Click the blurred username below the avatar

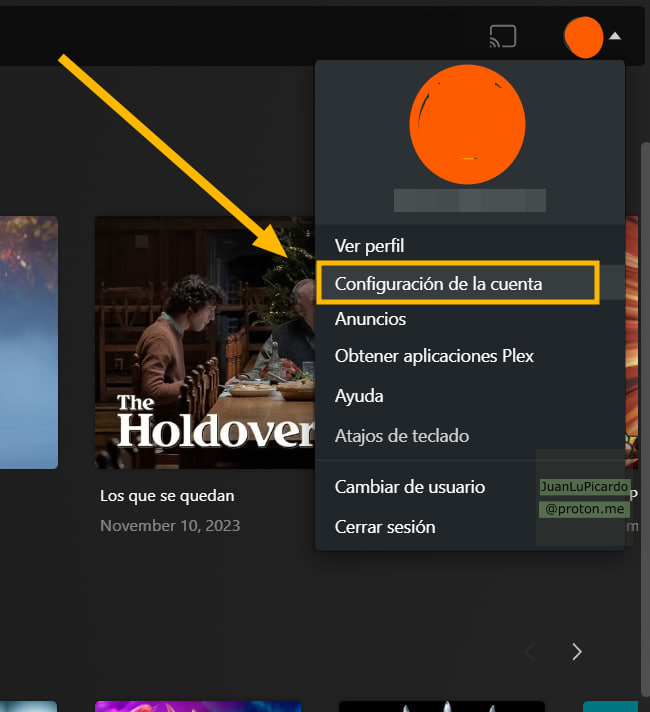469,199
